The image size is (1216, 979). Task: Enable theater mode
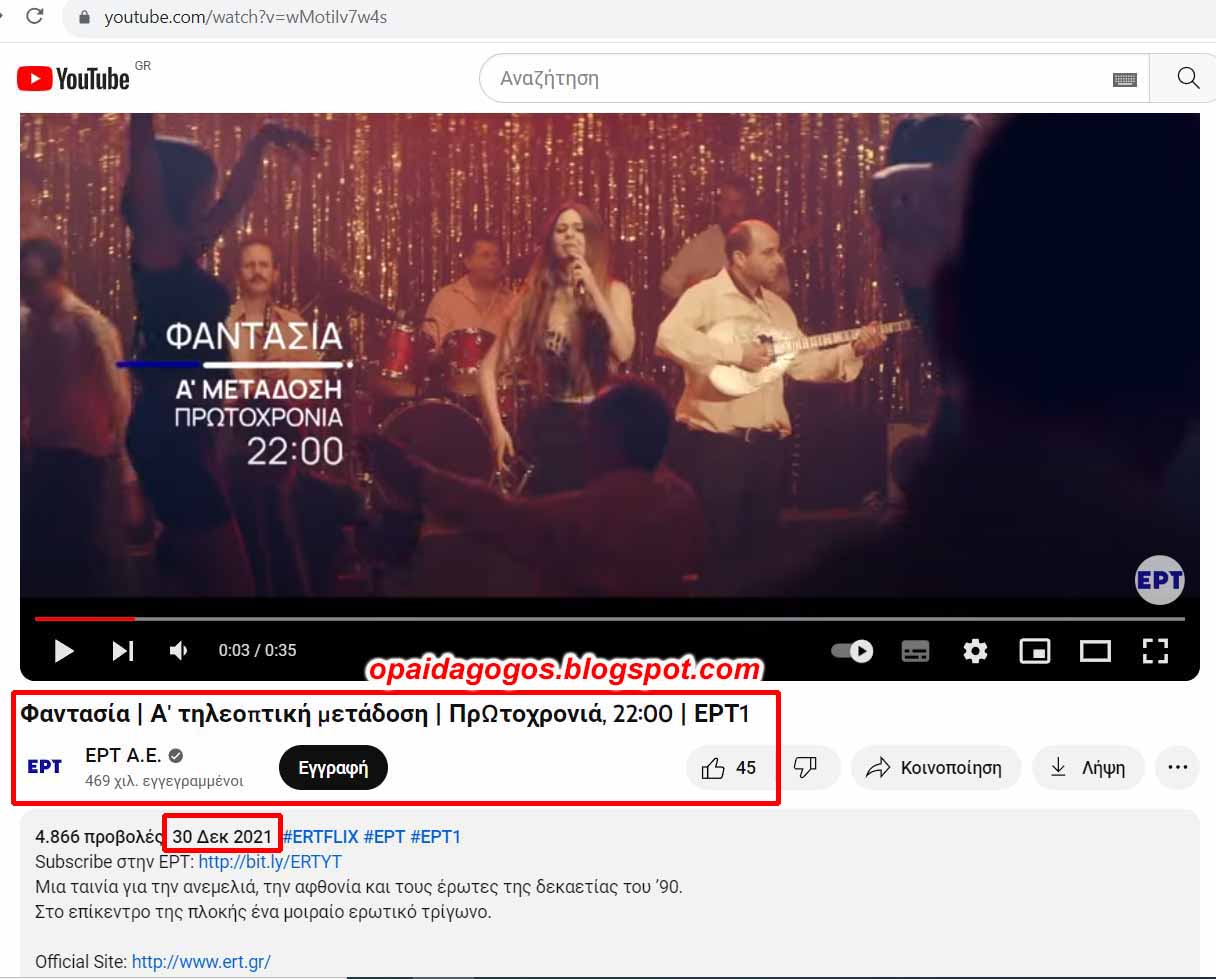[1095, 651]
